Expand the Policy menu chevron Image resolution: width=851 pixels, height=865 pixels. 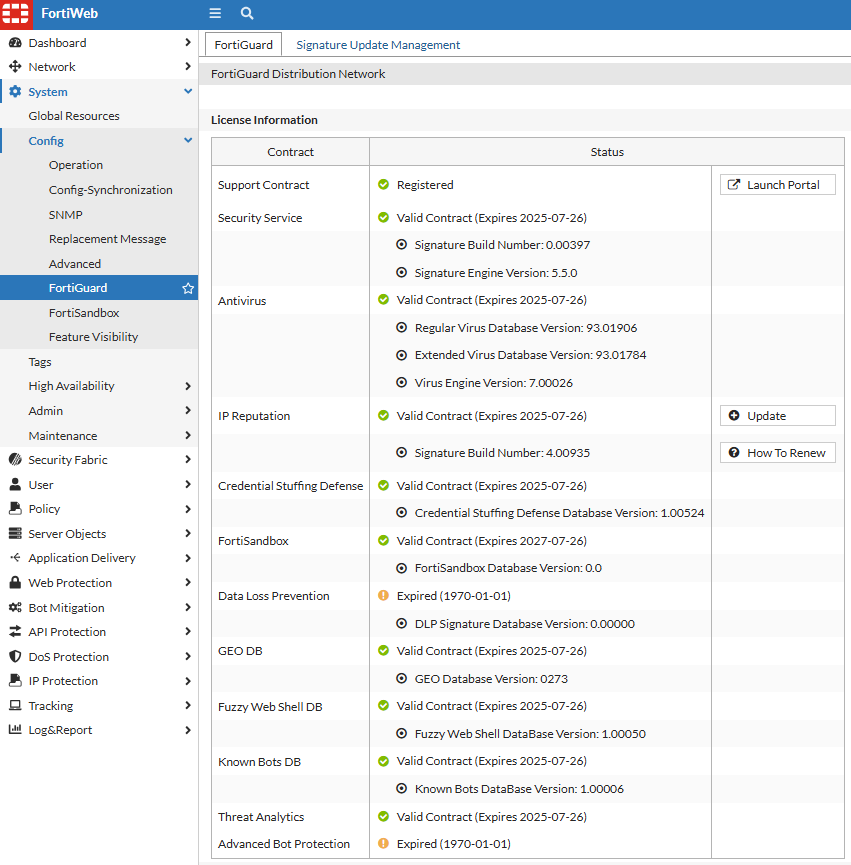188,509
